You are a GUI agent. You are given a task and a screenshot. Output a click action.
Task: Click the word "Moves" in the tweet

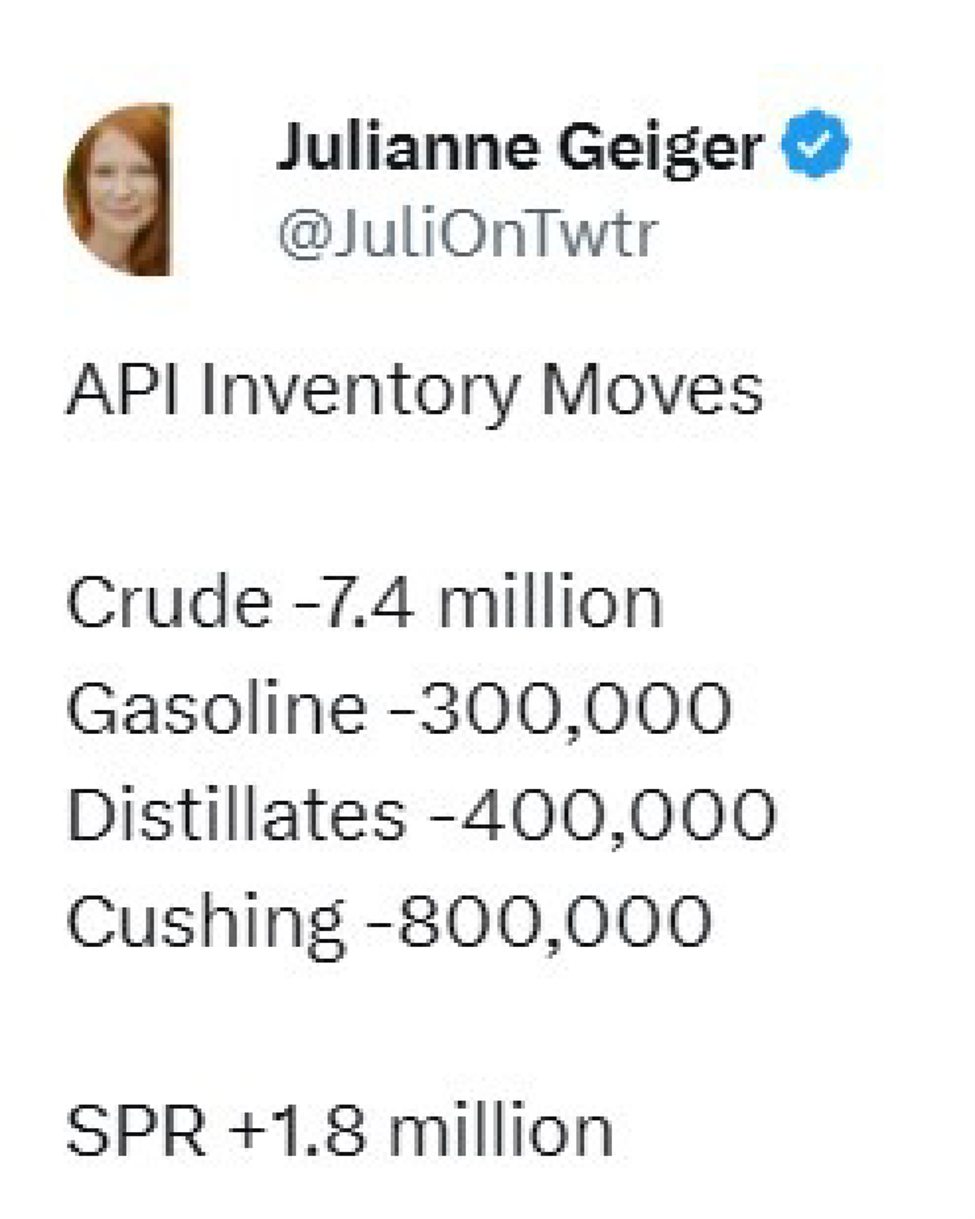pos(652,389)
